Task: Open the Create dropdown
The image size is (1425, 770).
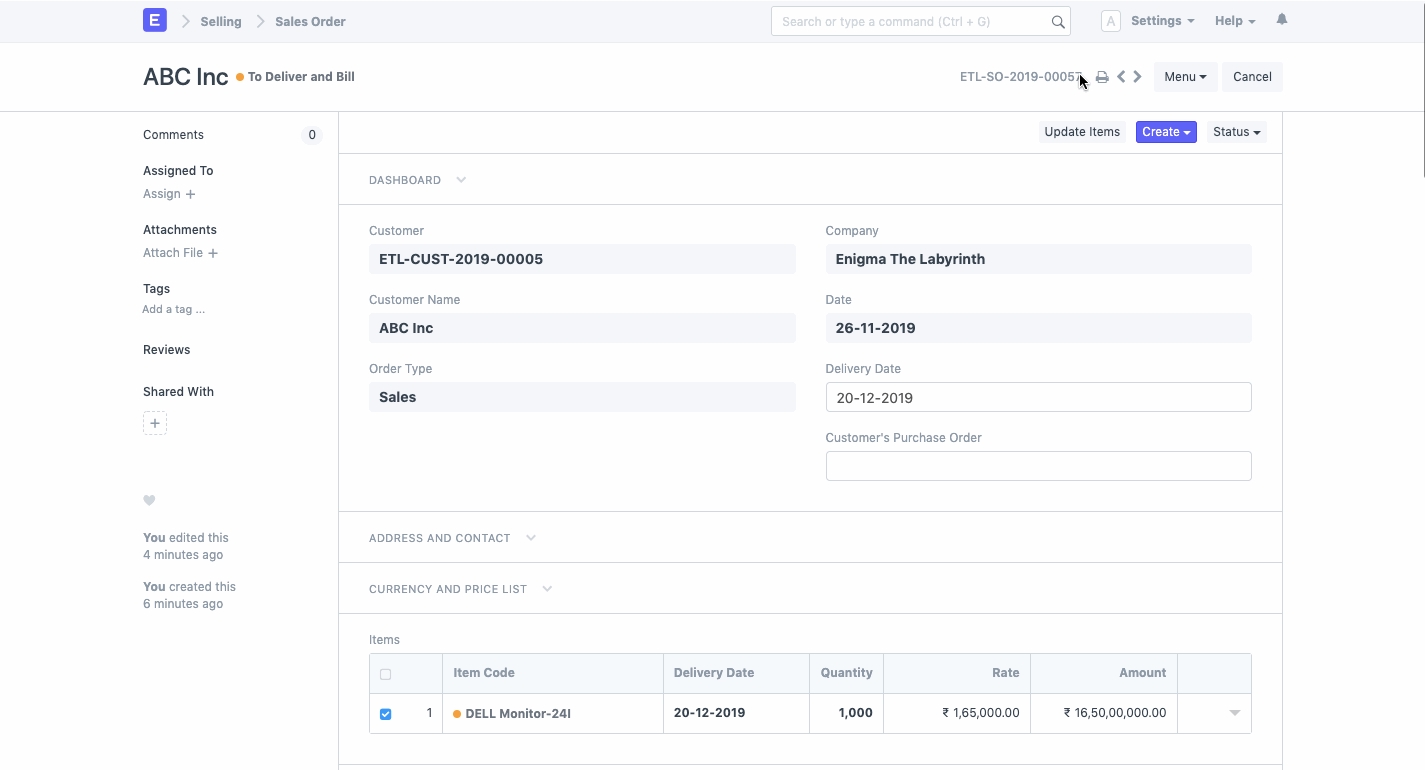Action: point(1166,132)
